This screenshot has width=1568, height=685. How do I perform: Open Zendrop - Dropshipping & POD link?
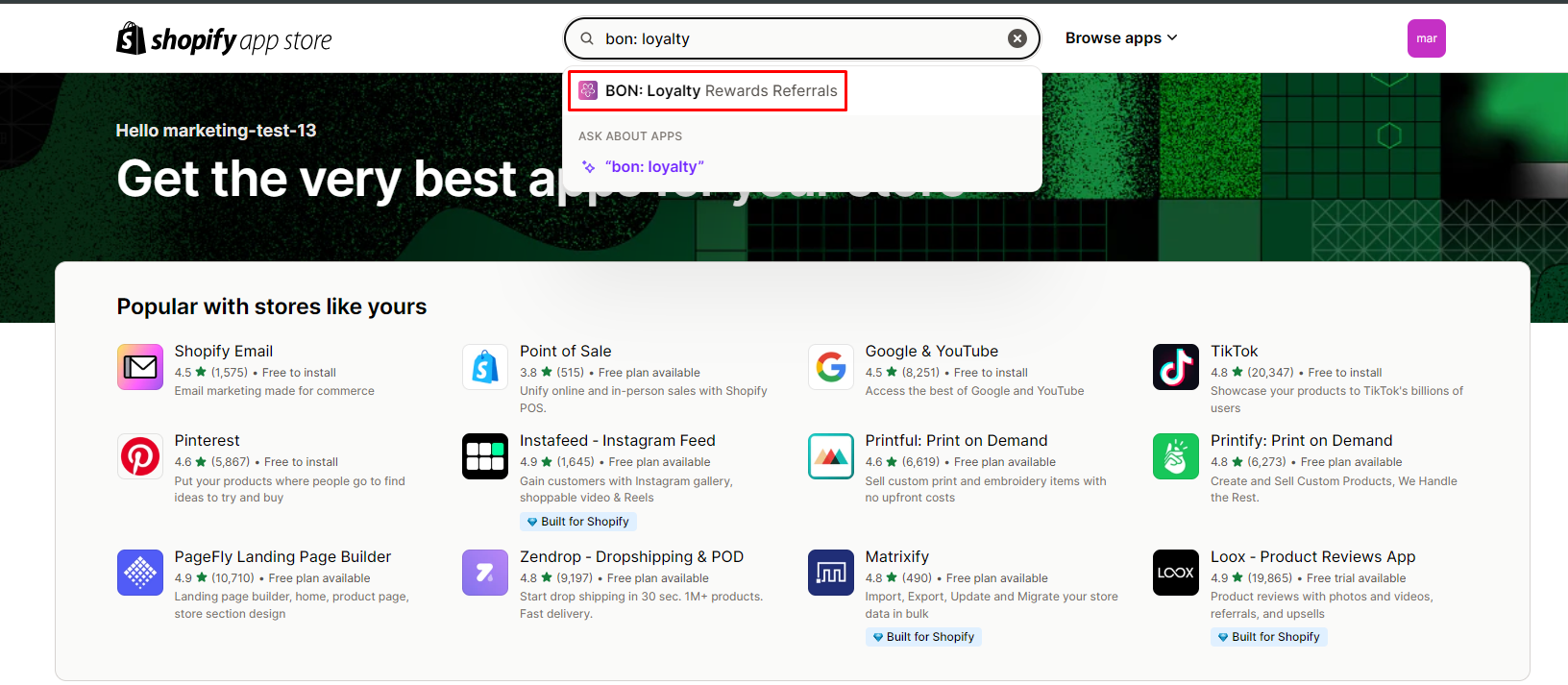(x=632, y=557)
